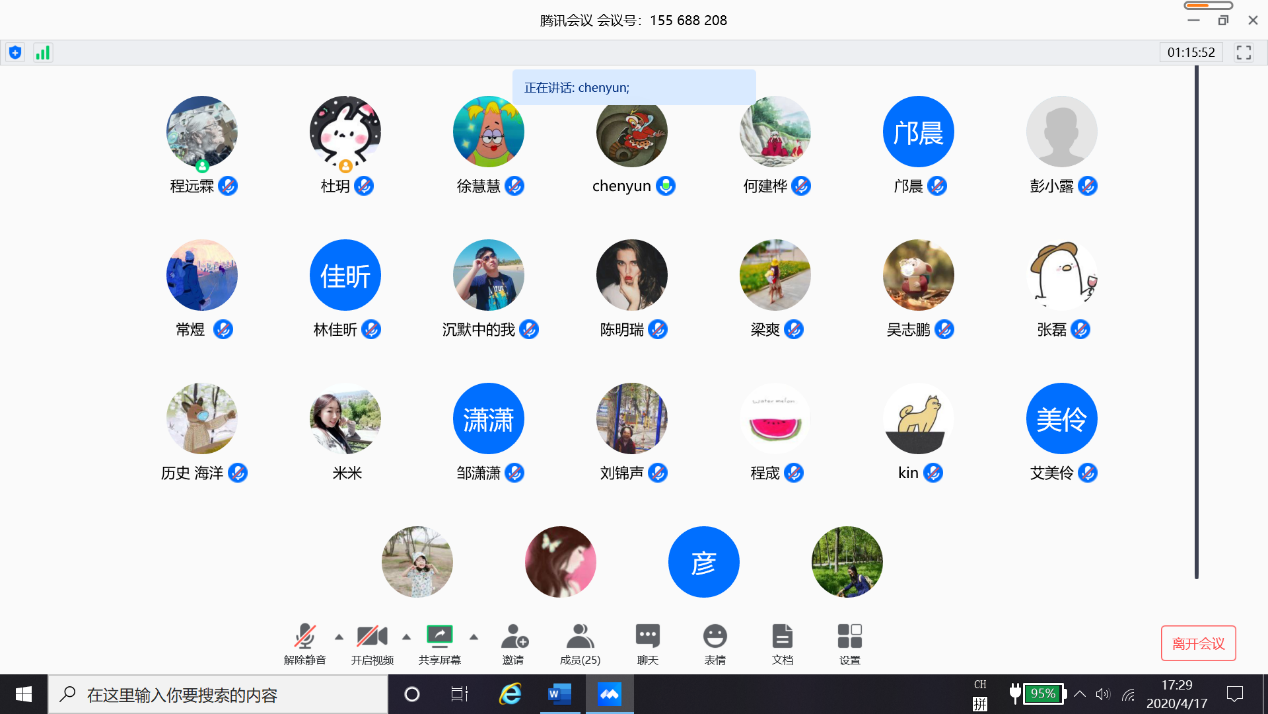1268x714 pixels.
Task: Click the shield security icon
Action: tap(15, 53)
